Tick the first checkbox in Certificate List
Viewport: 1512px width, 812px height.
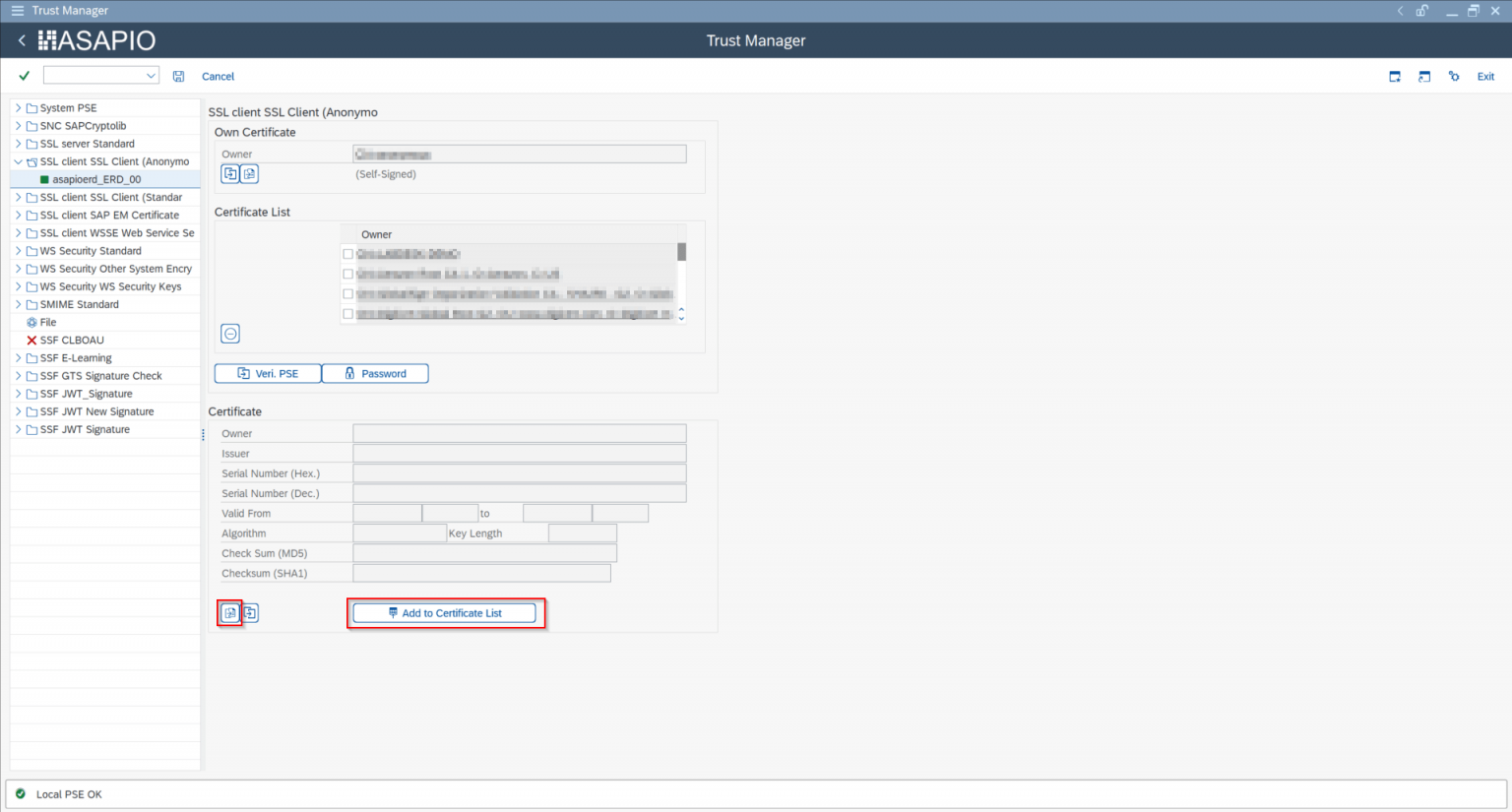(347, 254)
